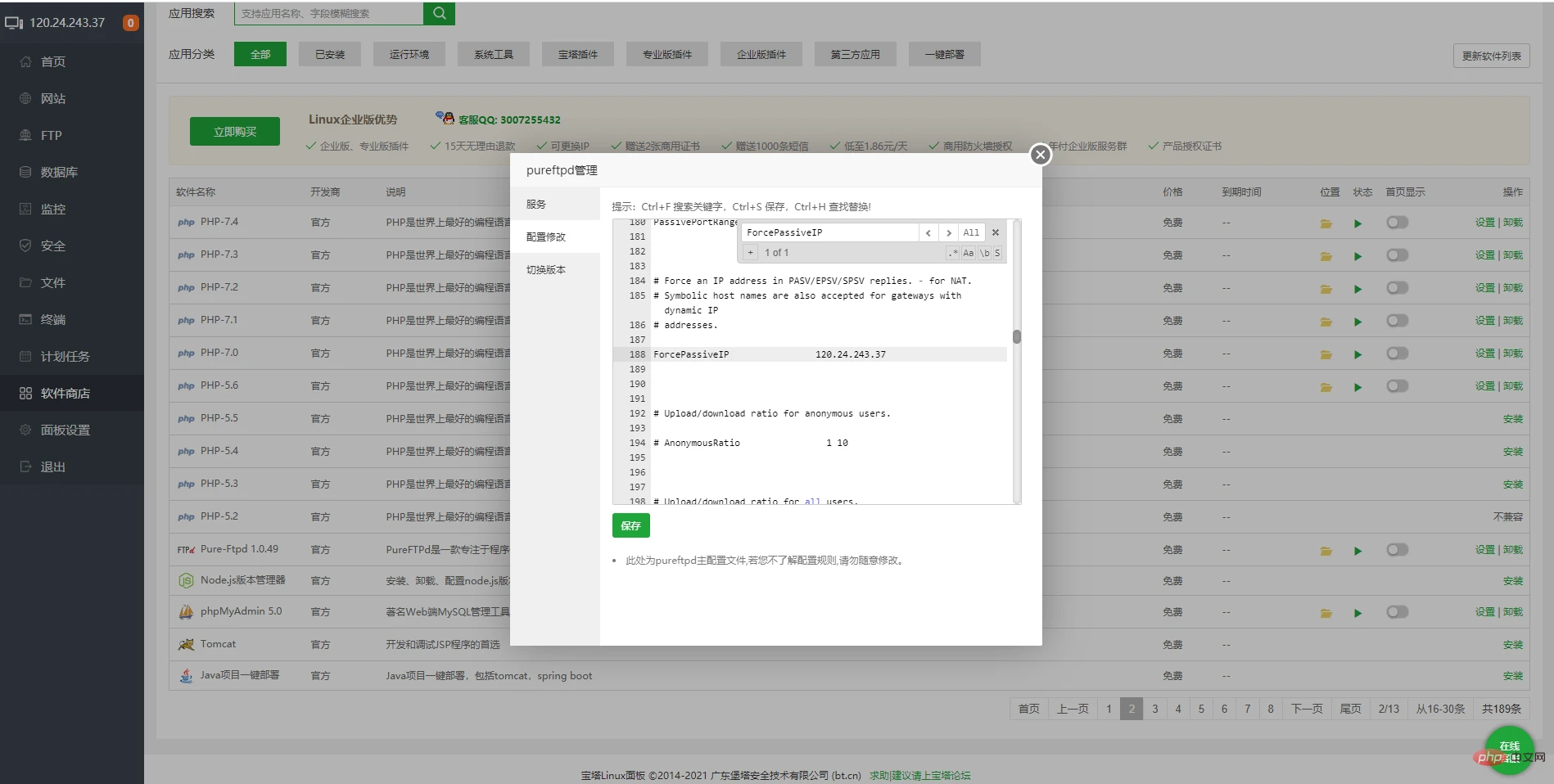This screenshot has height=784, width=1554.
Task: Open the 服务 tab in dialog
Action: [555, 204]
